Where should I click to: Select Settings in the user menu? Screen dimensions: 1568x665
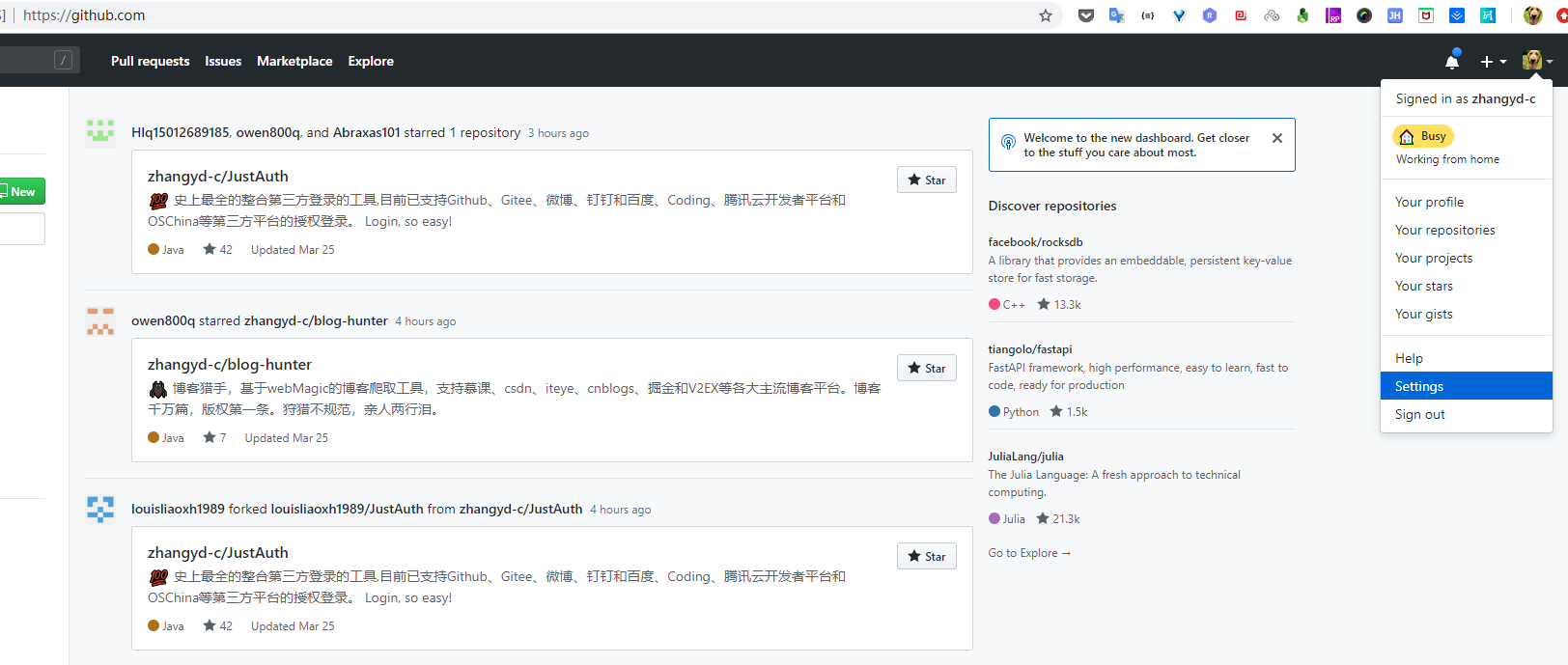coord(1419,386)
